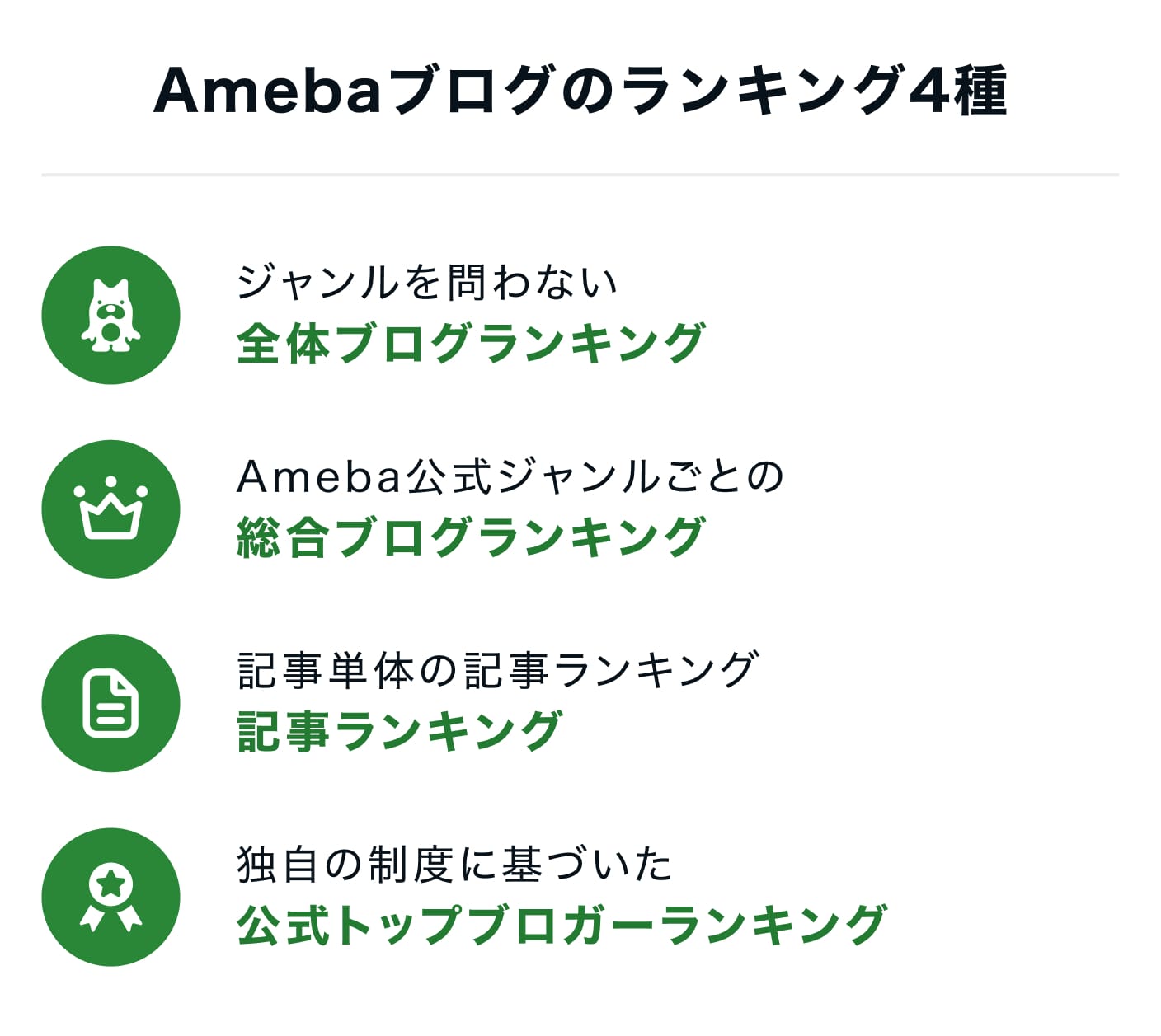Click the Ameba公式ジャンルごとの description line
The image size is (1161, 1036).
point(510,476)
